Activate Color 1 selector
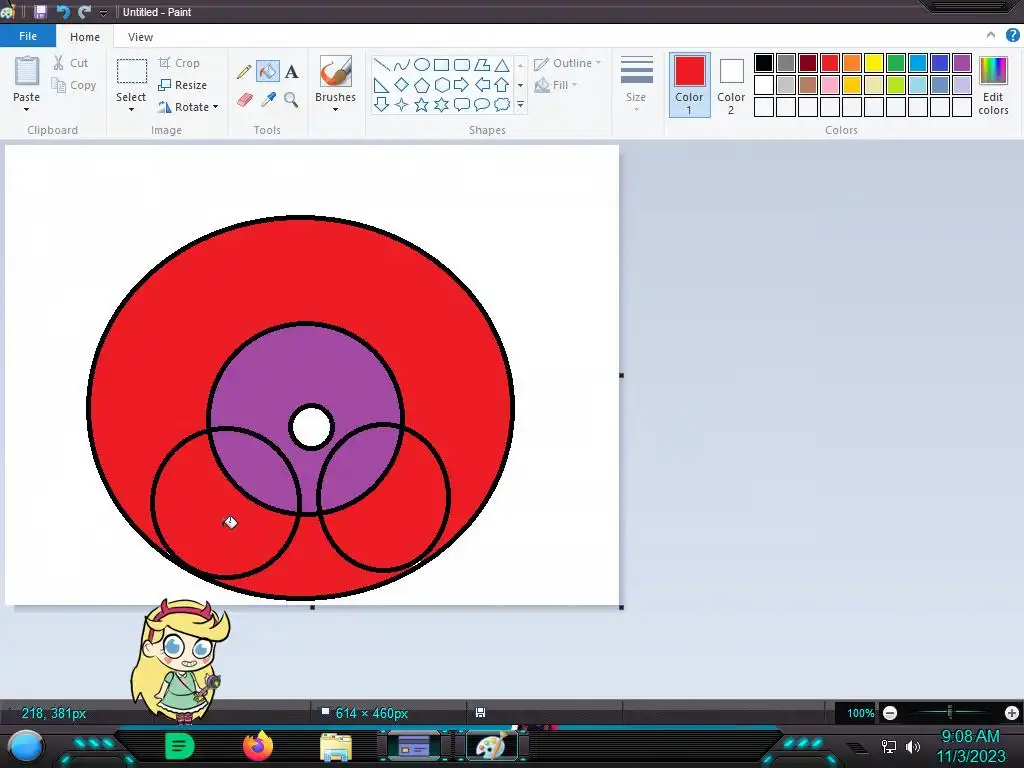The width and height of the screenshot is (1024, 768). (x=690, y=85)
